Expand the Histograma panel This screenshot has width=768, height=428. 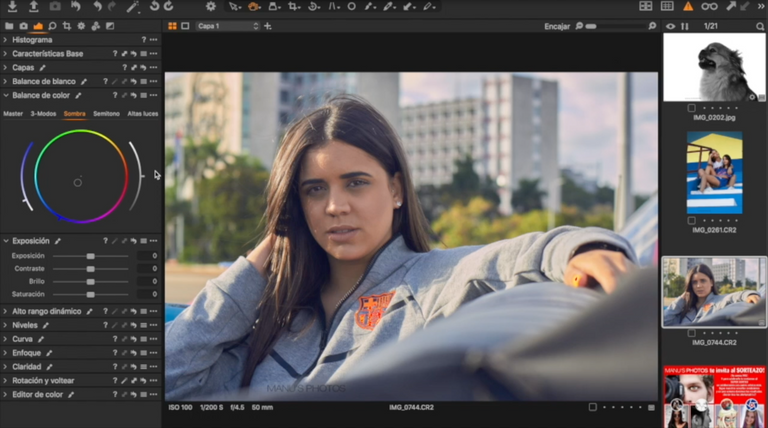click(x=5, y=40)
